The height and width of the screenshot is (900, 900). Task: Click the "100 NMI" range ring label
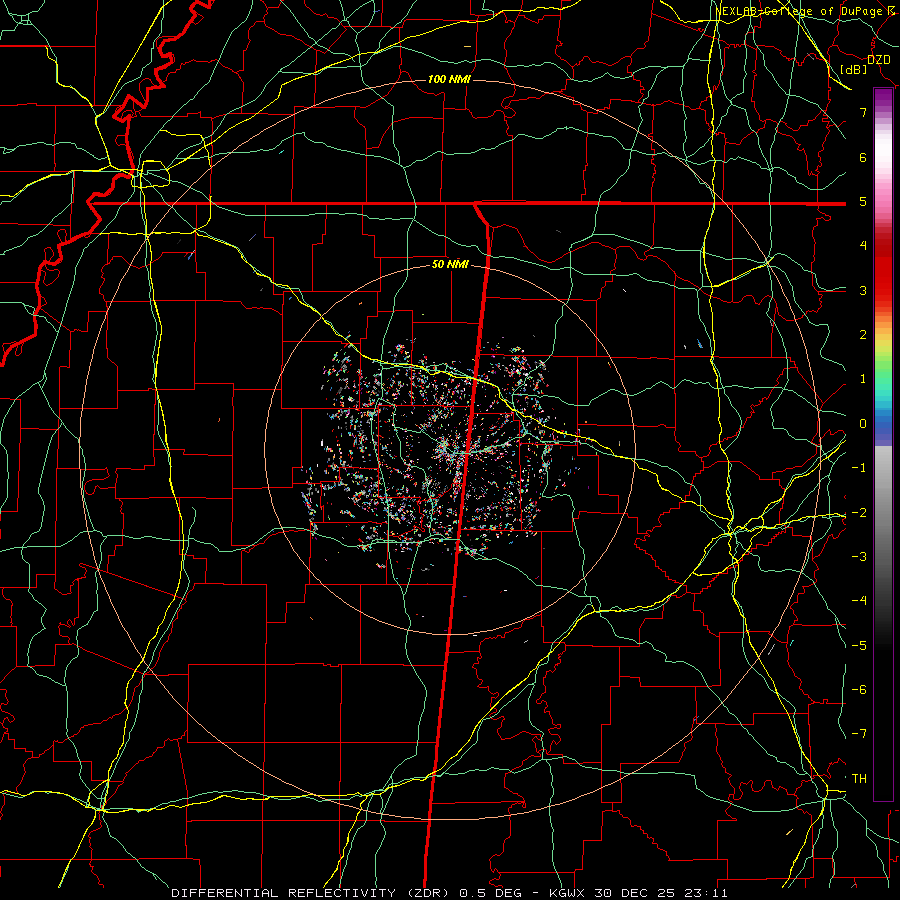(449, 79)
